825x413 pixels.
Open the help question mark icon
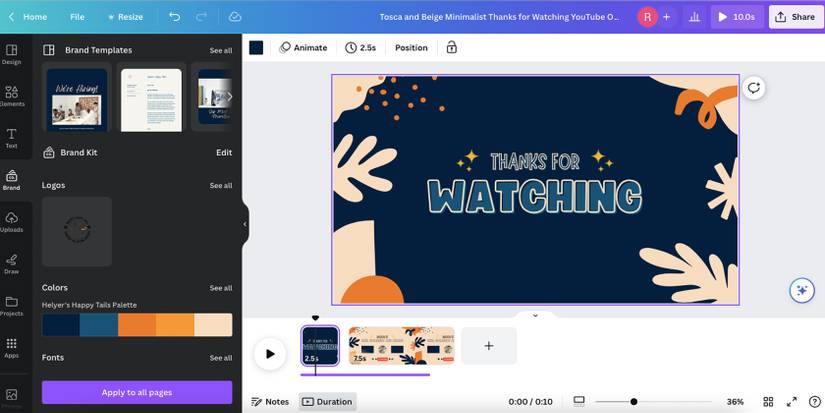point(814,402)
